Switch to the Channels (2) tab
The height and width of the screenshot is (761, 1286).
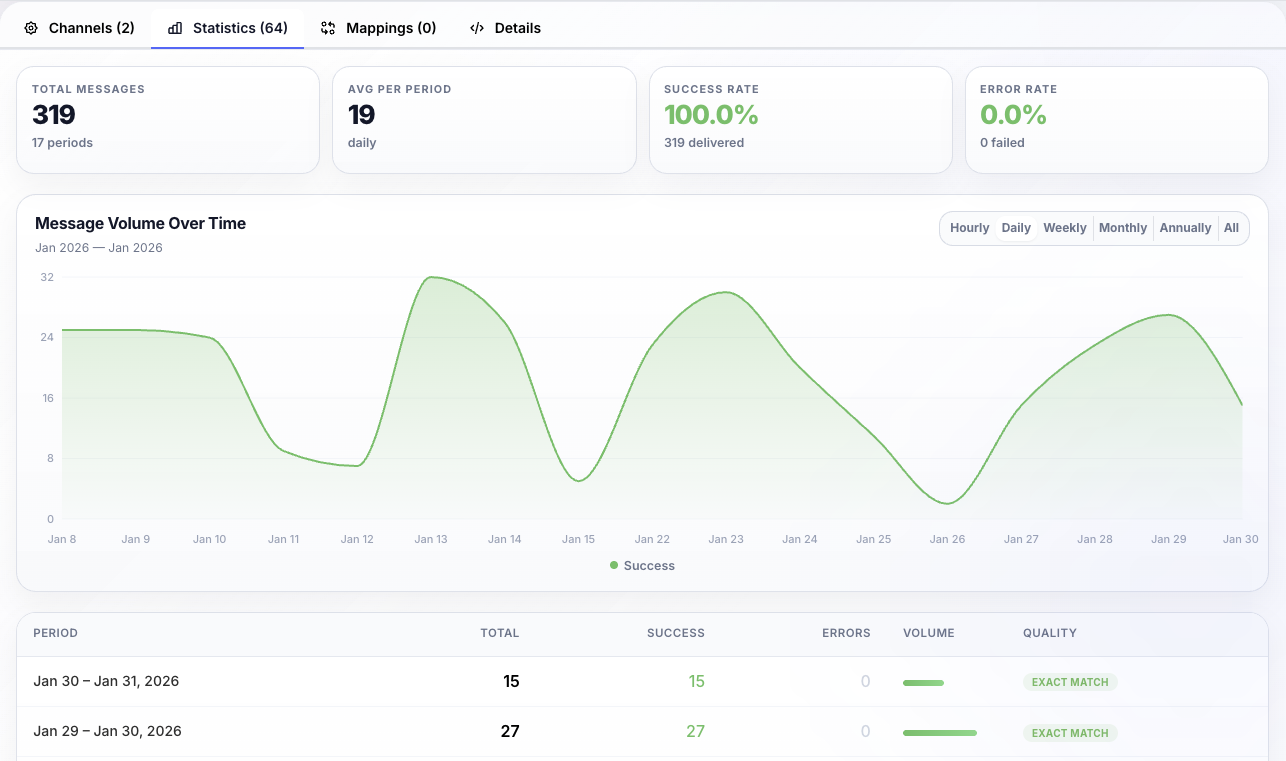79,28
